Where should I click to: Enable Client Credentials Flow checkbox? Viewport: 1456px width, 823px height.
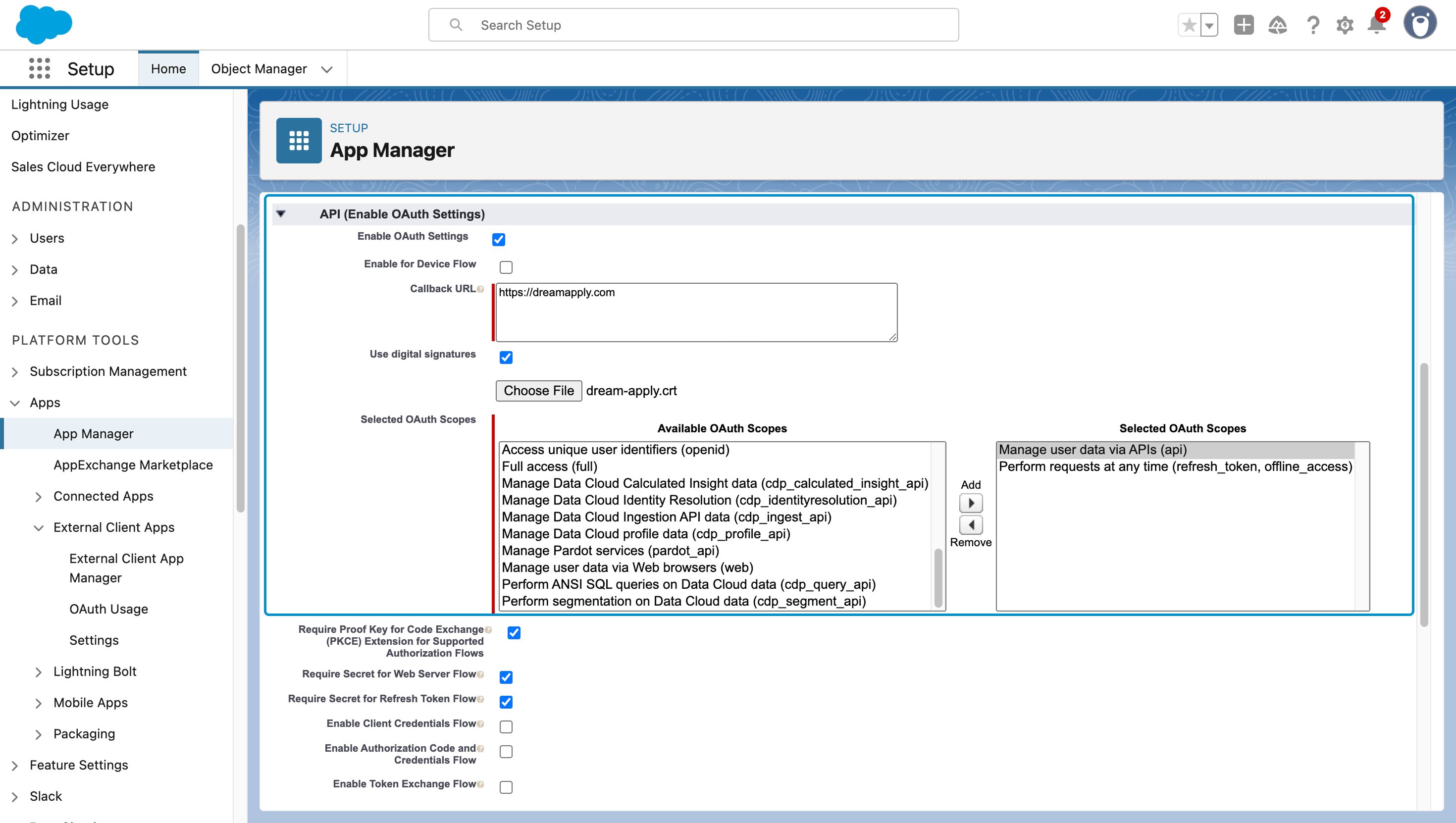[x=506, y=727]
